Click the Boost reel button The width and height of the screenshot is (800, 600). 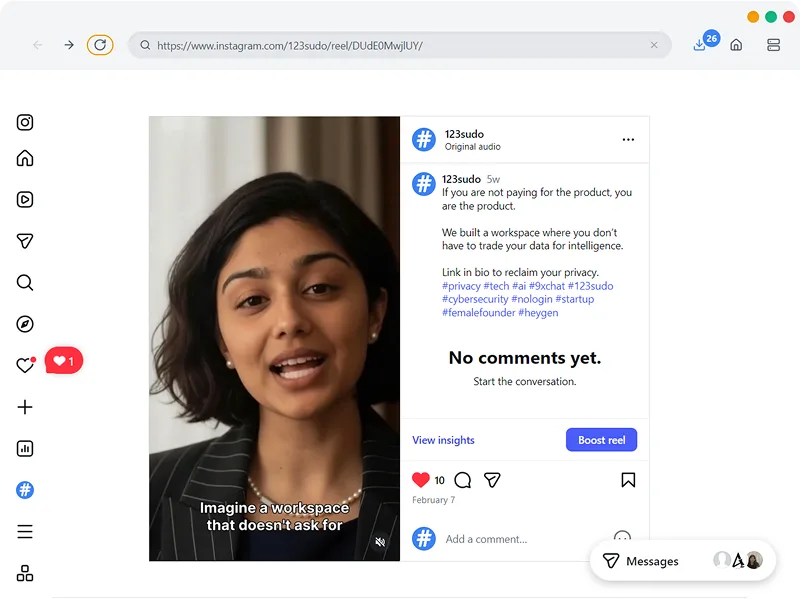click(601, 439)
